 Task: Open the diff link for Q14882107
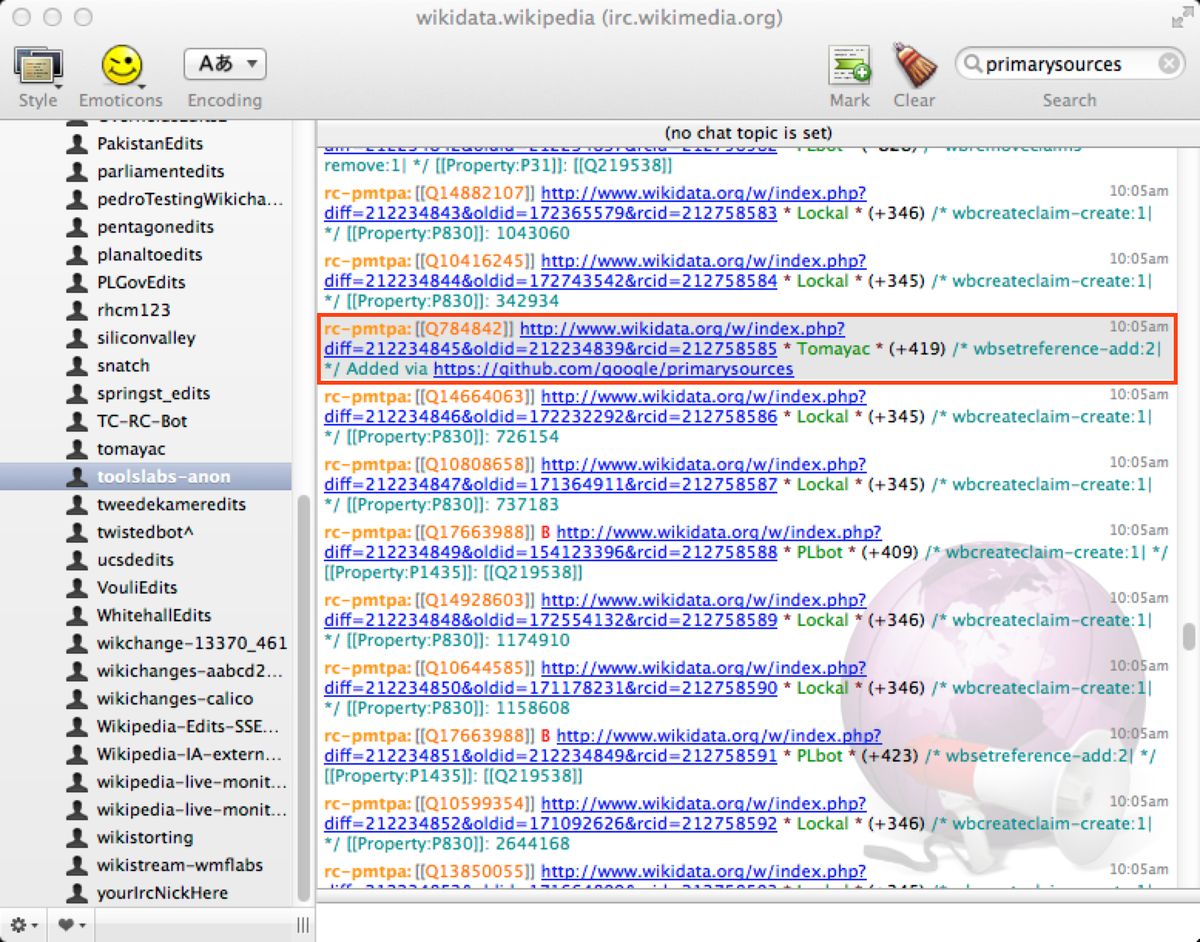tap(596, 203)
